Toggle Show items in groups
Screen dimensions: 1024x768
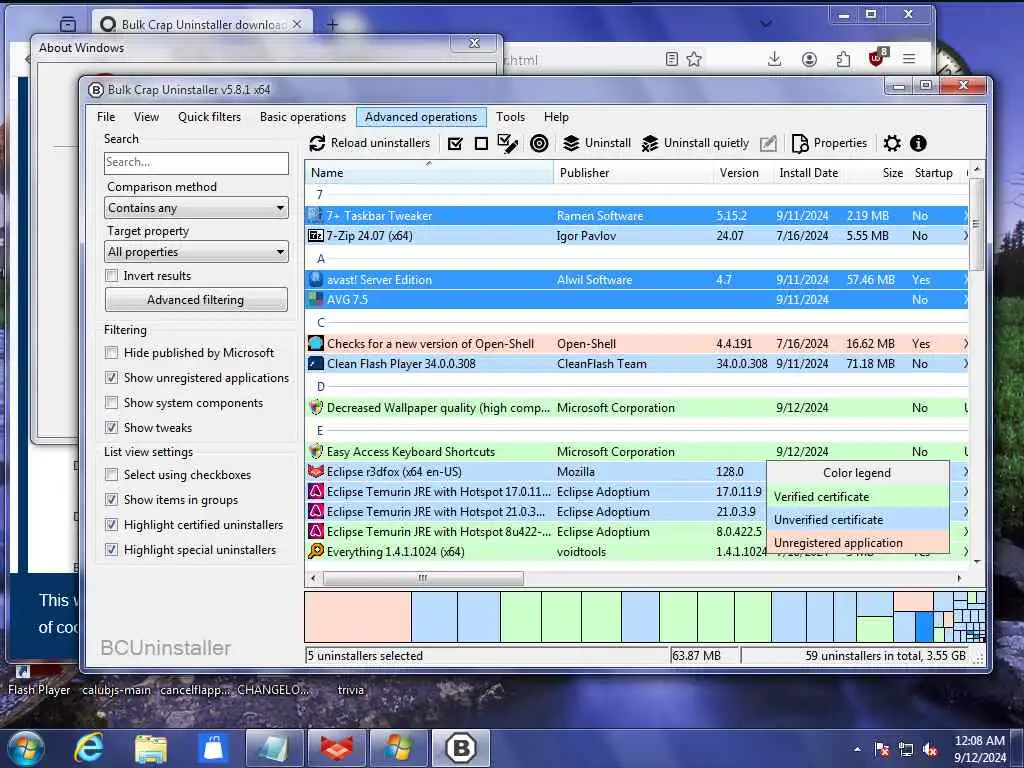[x=112, y=500]
